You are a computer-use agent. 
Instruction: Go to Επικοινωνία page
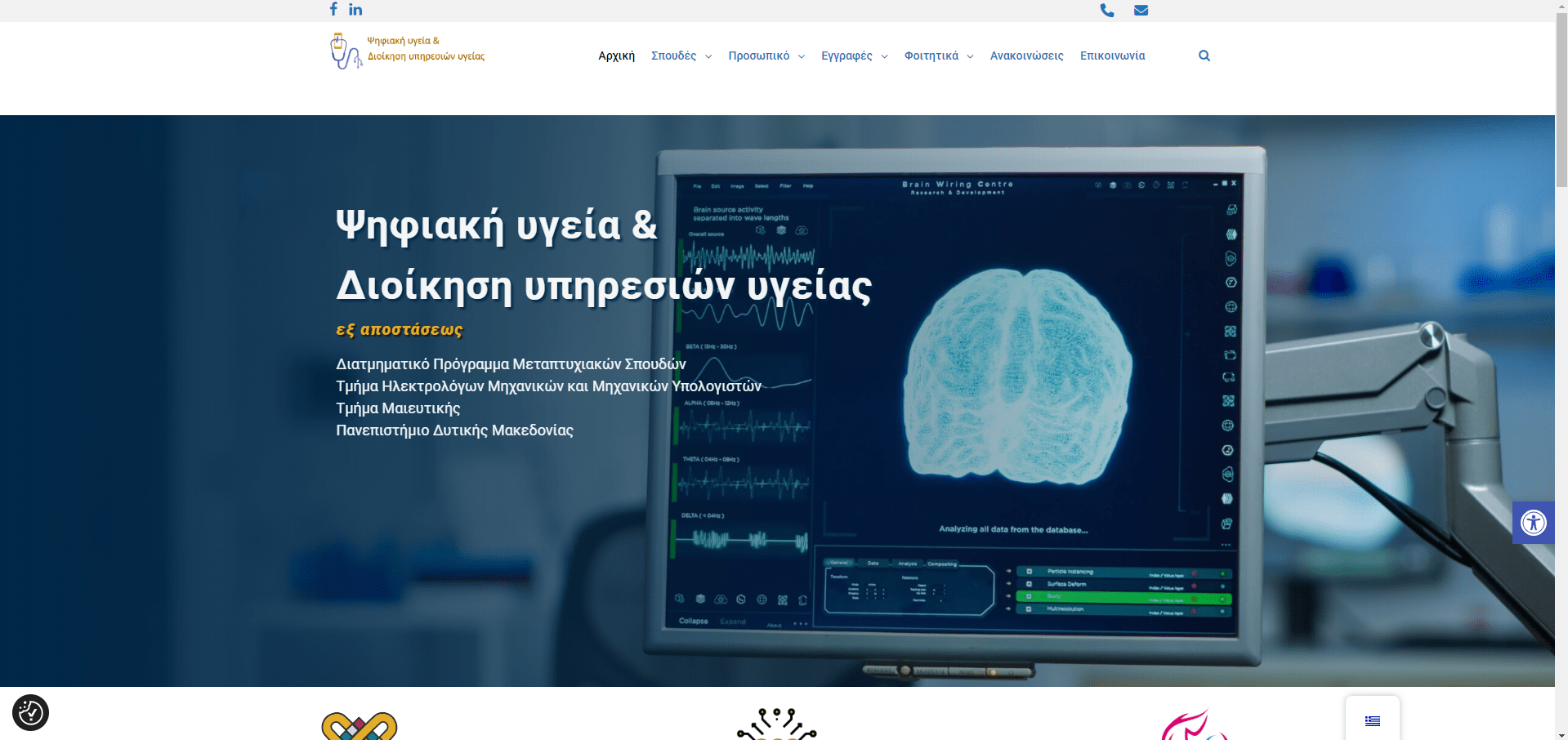tap(1113, 56)
